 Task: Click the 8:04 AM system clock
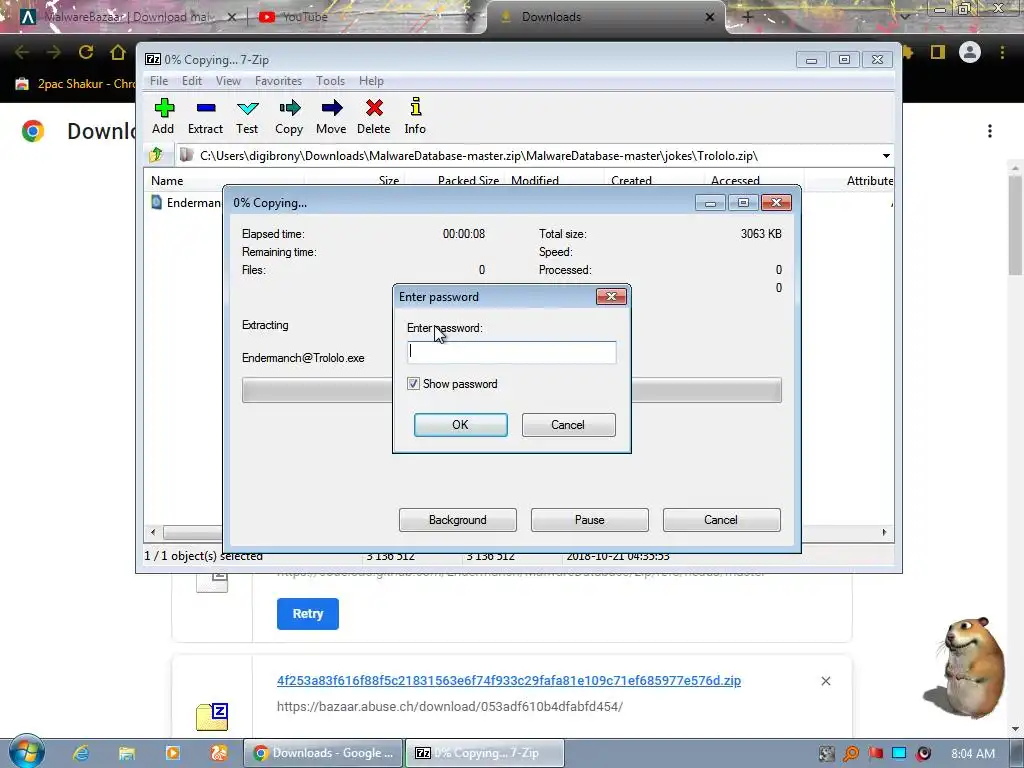[x=973, y=754]
